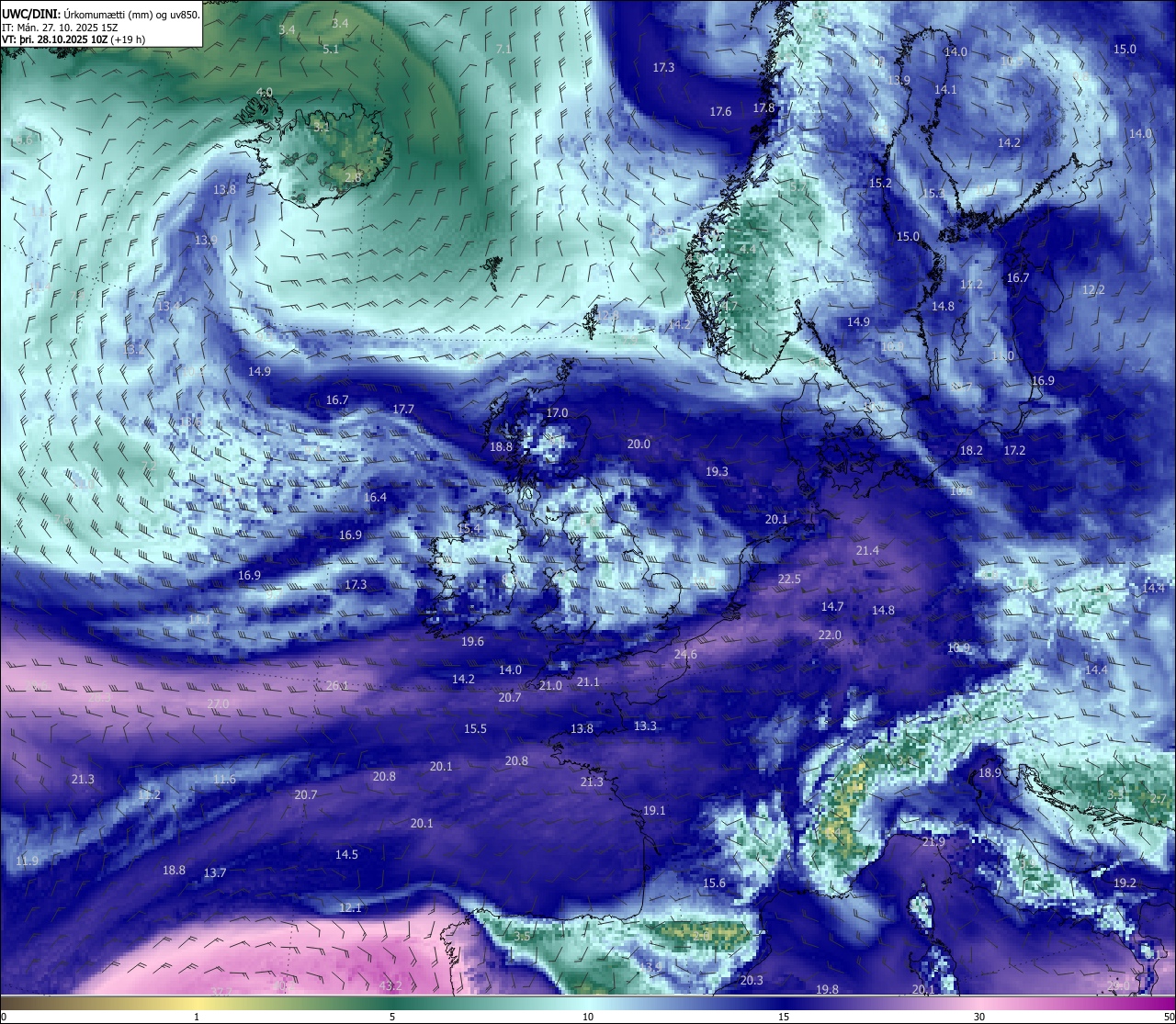Click the value 5.1 on the map
This screenshot has height=1024, width=1176.
(x=331, y=49)
